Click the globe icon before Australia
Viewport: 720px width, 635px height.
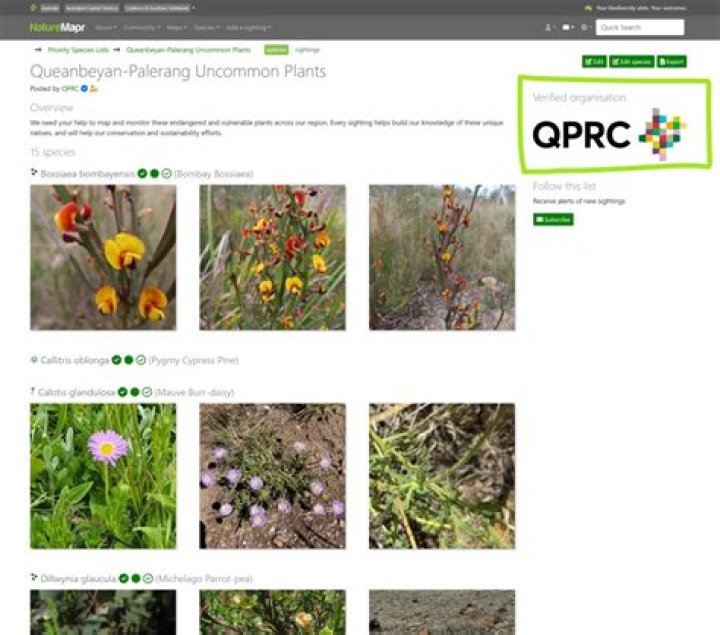[33, 8]
